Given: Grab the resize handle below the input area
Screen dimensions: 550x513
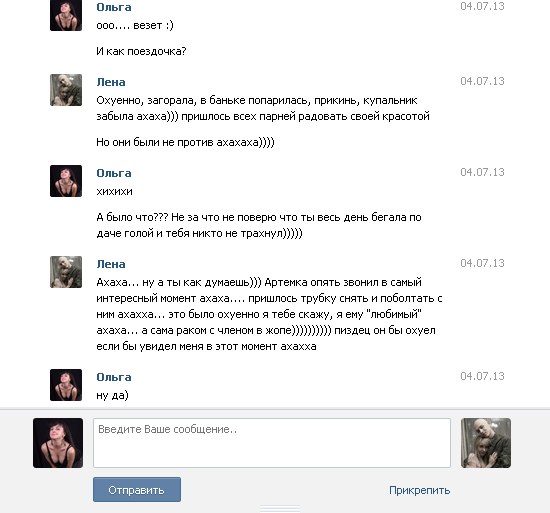Looking at the screenshot, I should pyautogui.click(x=280, y=507).
